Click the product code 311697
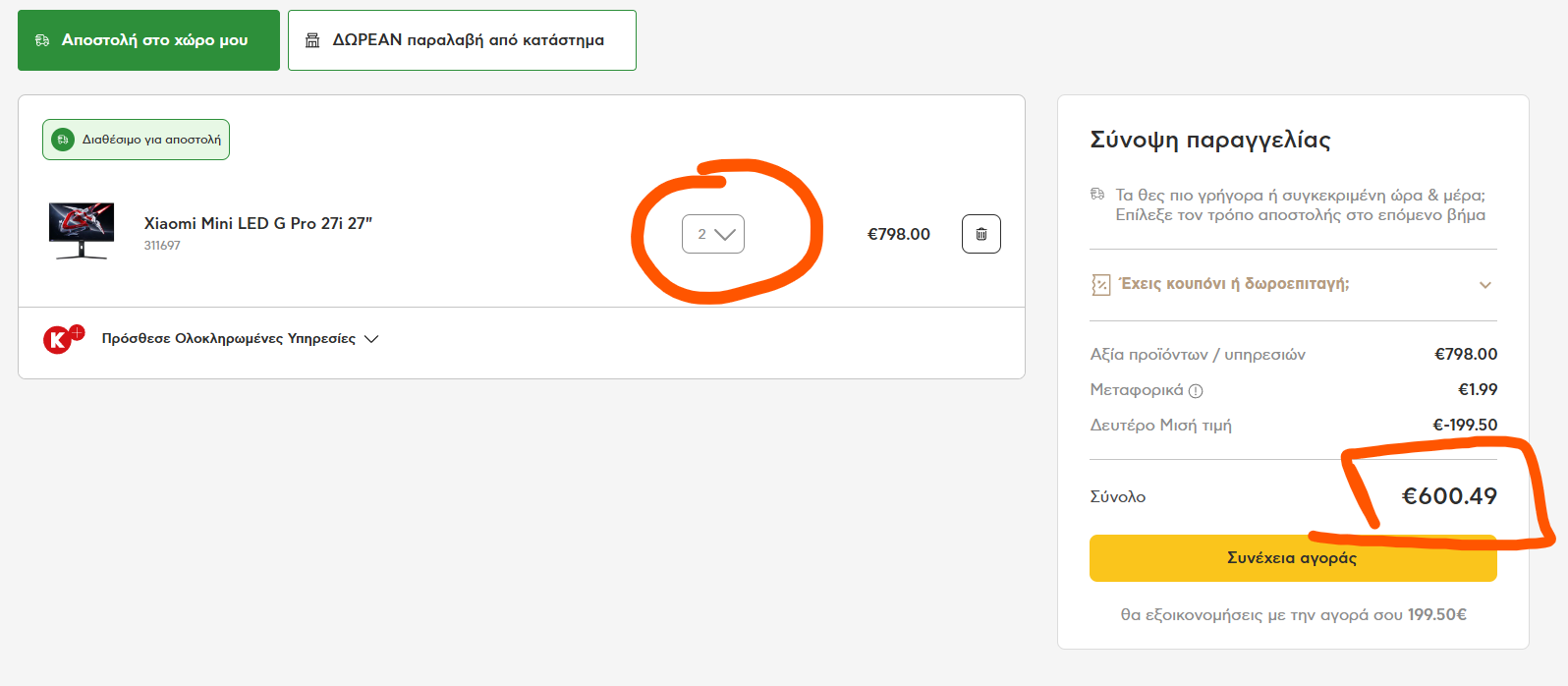The image size is (1568, 686). (162, 246)
